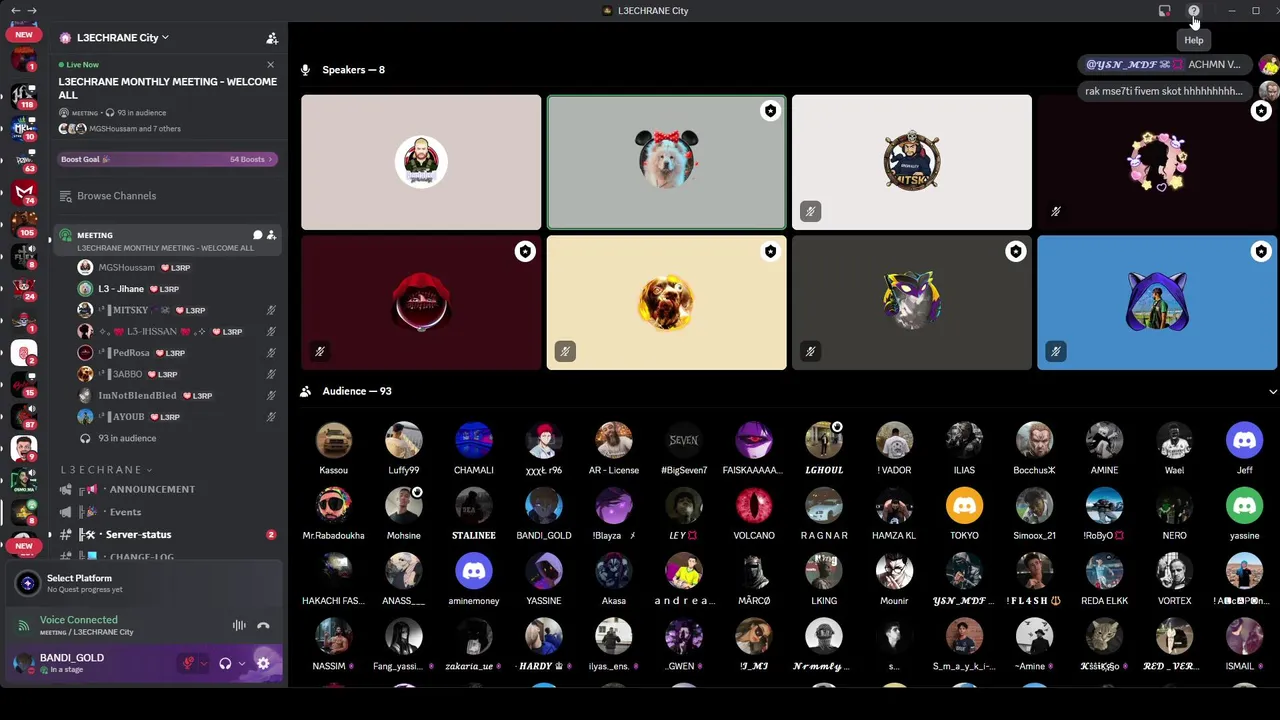Open Select Platform quest prompt

145,583
